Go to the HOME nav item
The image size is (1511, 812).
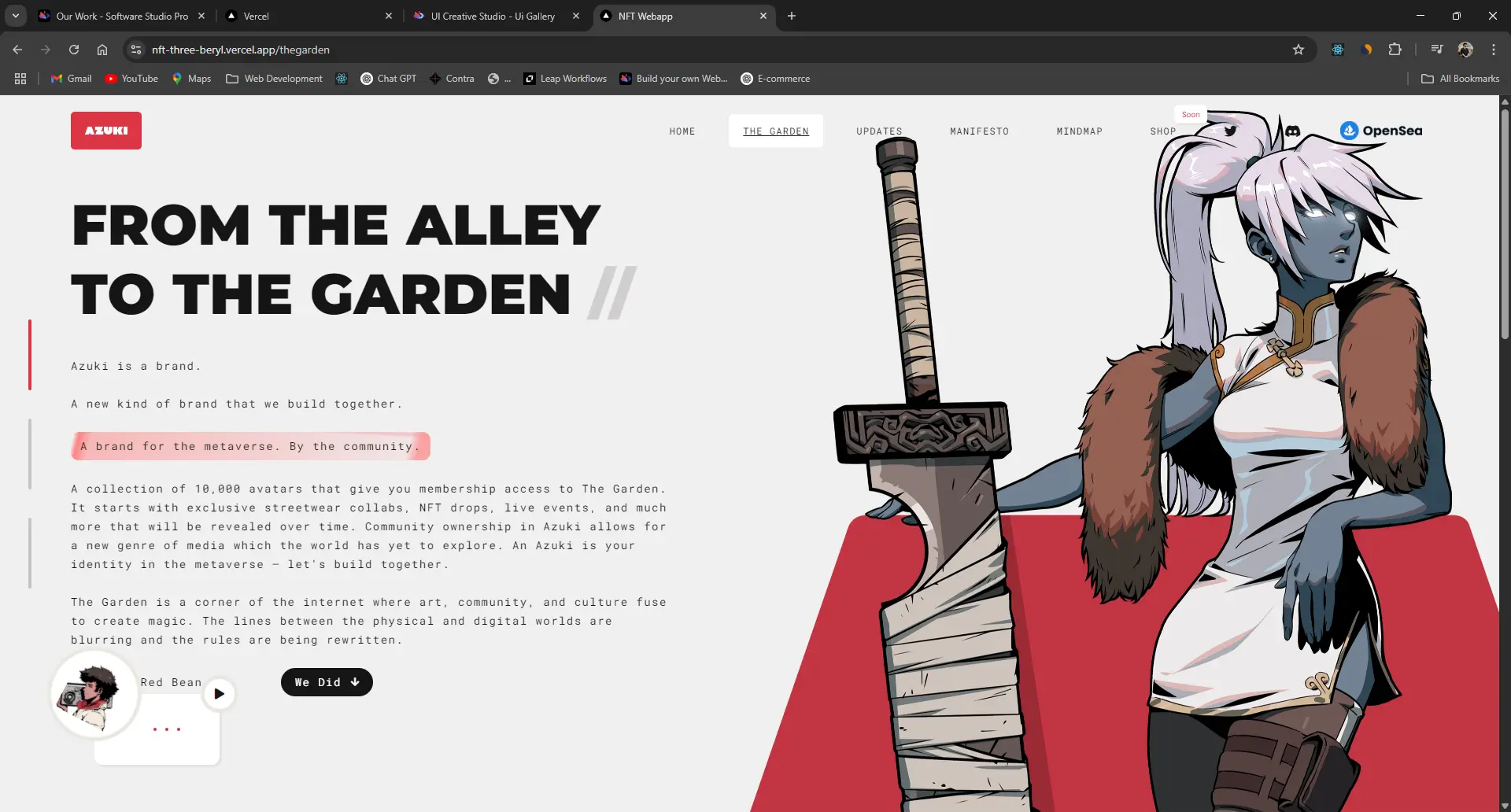pyautogui.click(x=682, y=131)
